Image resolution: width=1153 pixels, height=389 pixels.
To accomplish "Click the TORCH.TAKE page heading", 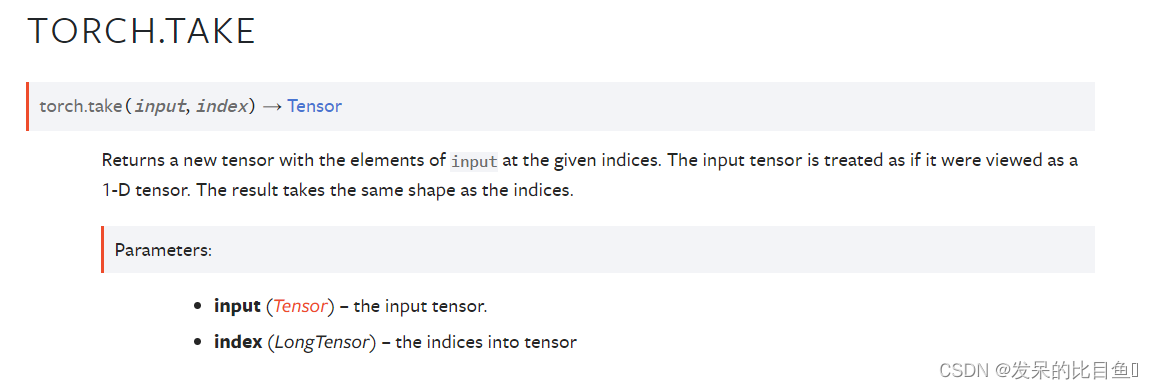I will click(x=141, y=32).
